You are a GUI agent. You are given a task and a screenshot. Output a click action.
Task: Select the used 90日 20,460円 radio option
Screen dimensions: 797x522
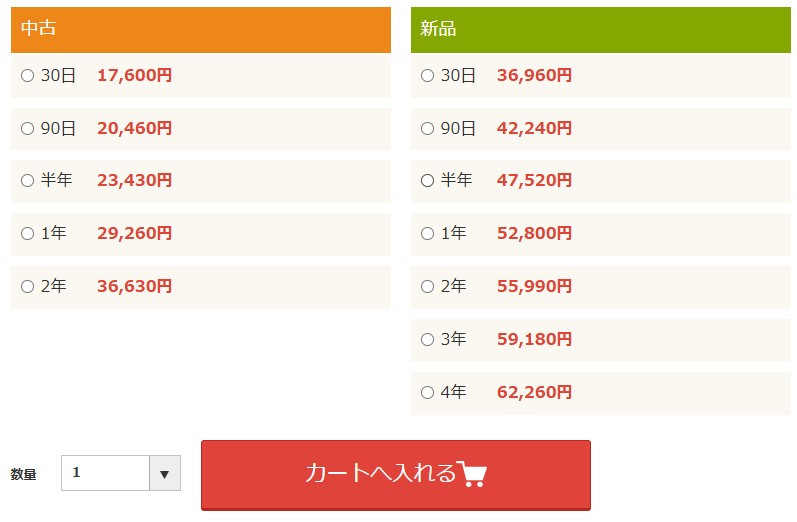pos(27,129)
